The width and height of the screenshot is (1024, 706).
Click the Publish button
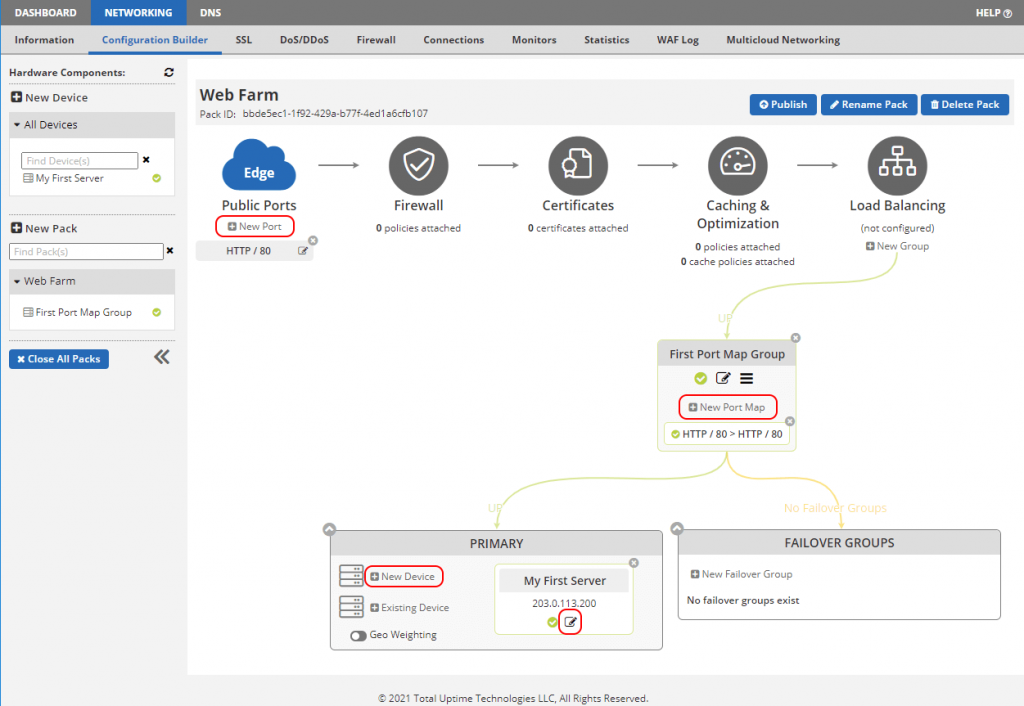click(x=782, y=104)
